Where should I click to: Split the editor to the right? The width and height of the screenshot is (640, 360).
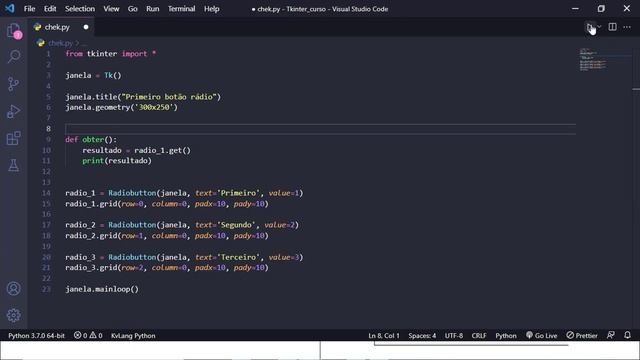(x=612, y=27)
